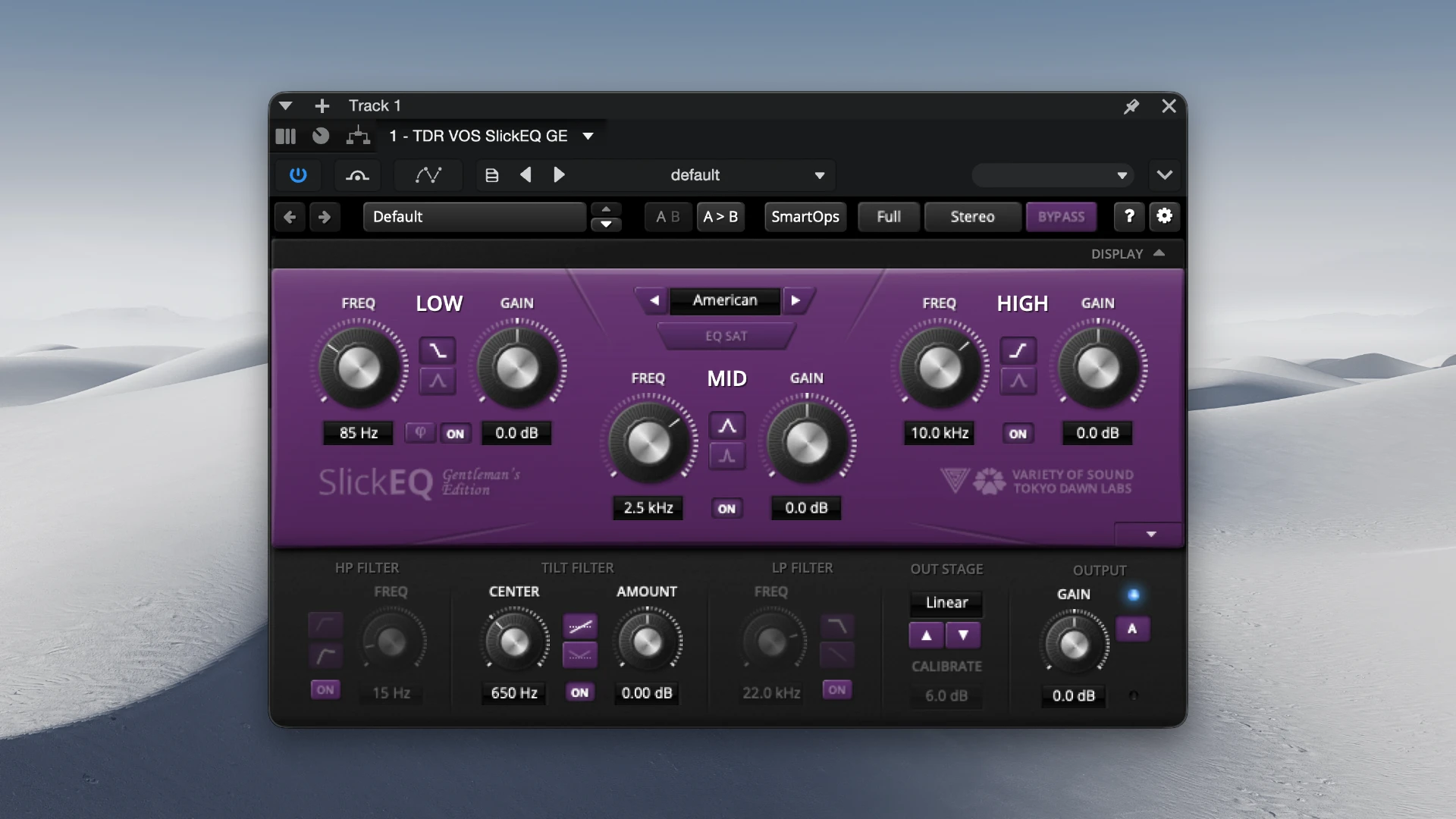The height and width of the screenshot is (819, 1456).
Task: Click the undo left arrow button
Action: 290,217
